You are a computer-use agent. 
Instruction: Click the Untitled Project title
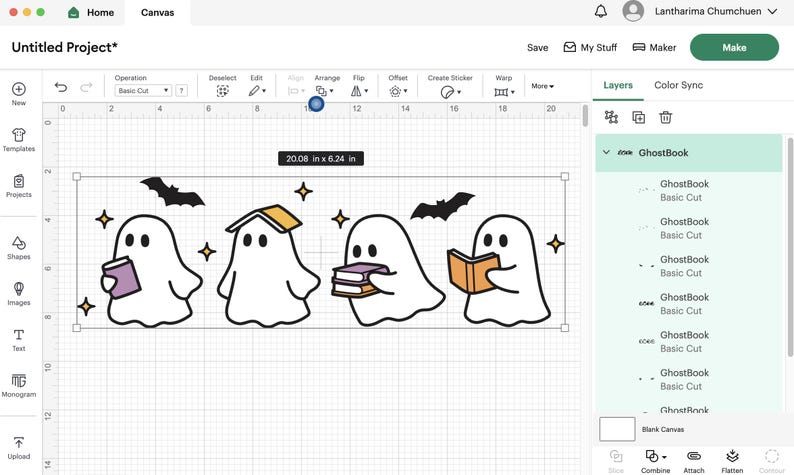(x=64, y=47)
